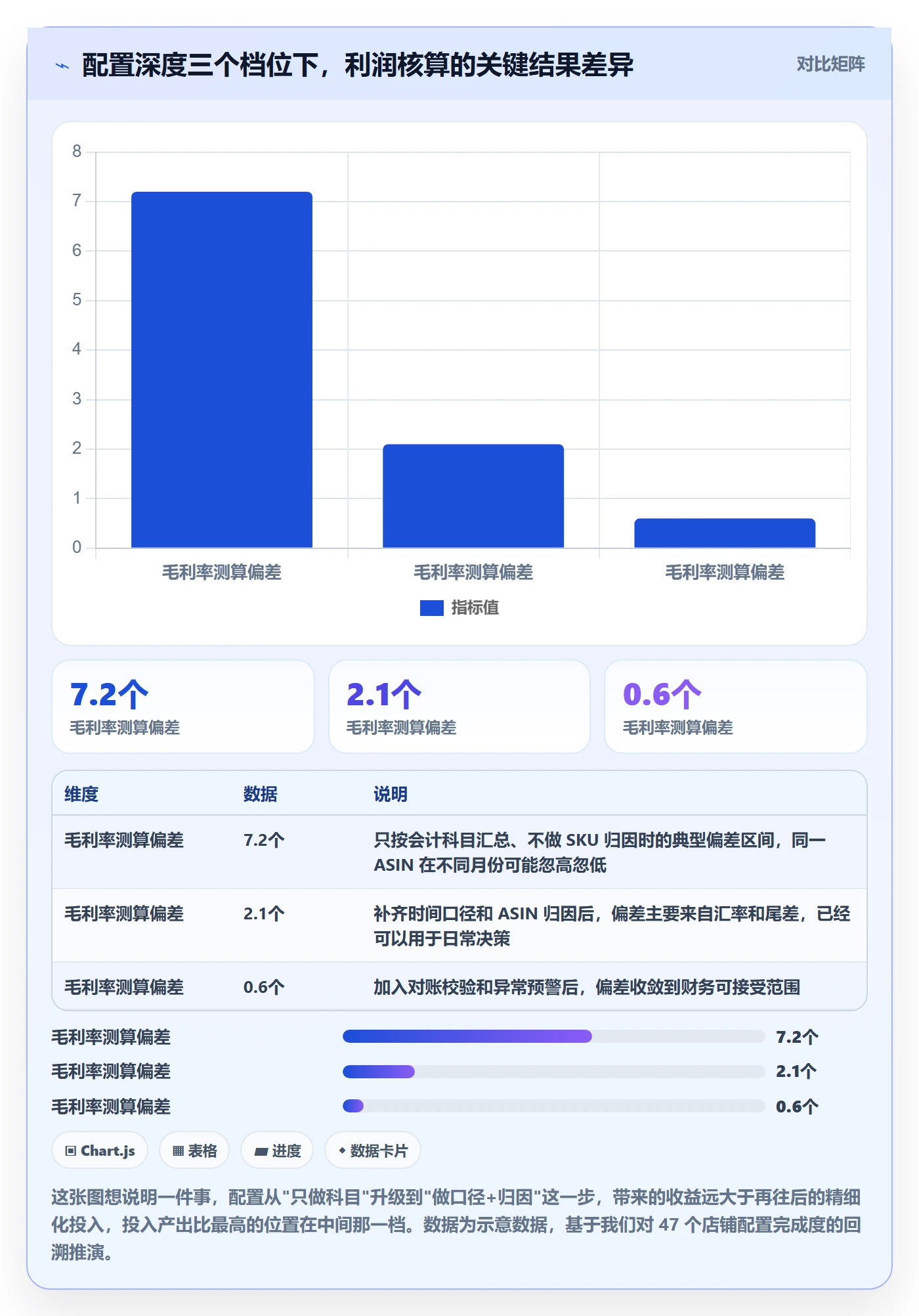Click the y-axis label 8
This screenshot has width=919, height=1316.
pyautogui.click(x=77, y=152)
